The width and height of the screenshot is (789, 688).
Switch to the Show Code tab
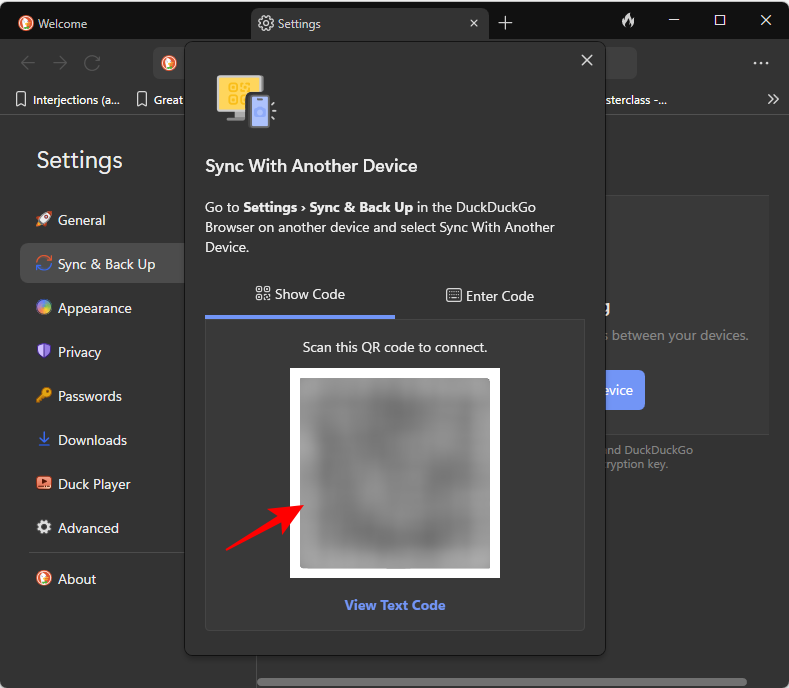point(300,294)
